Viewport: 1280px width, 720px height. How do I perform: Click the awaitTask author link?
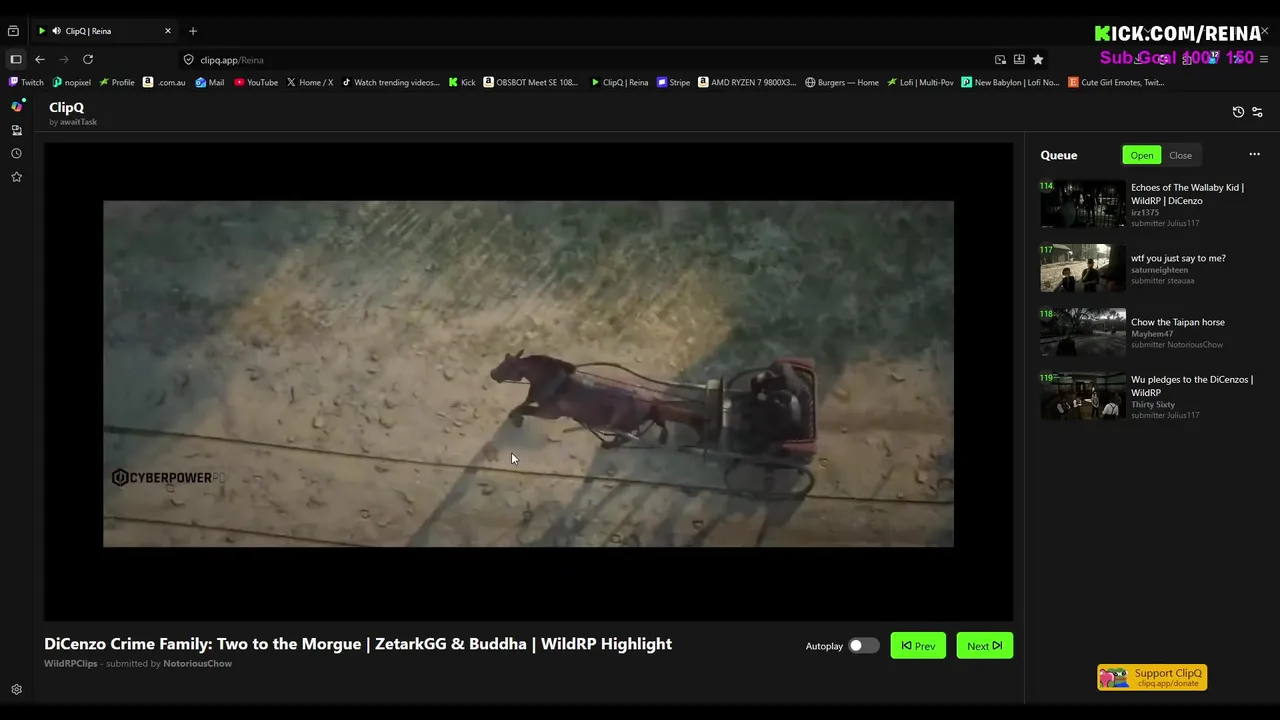(78, 122)
